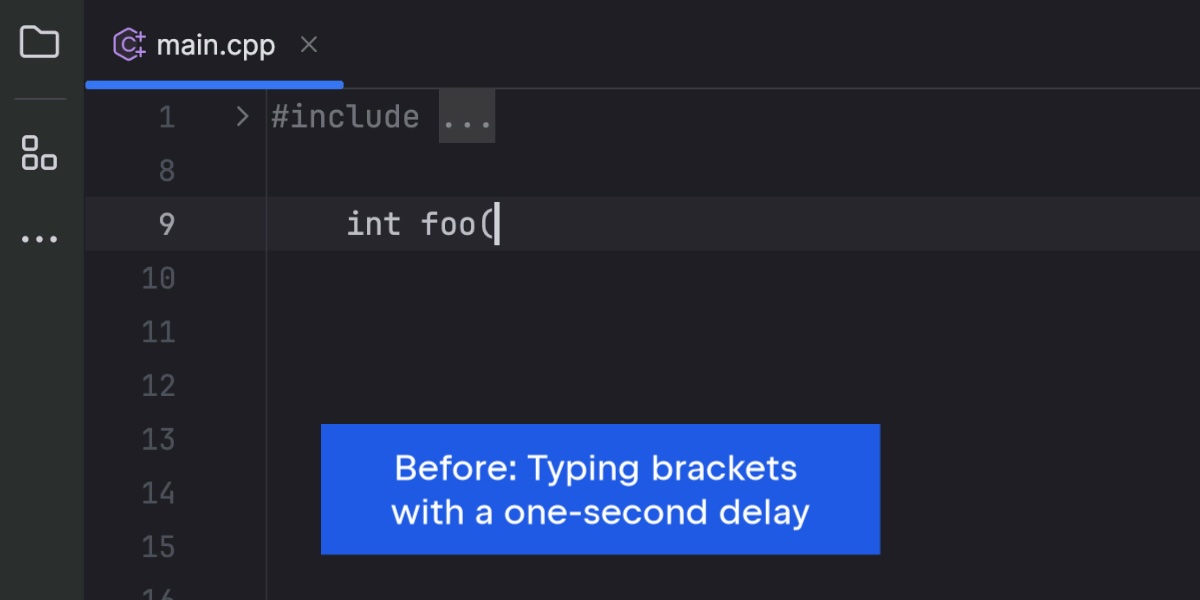This screenshot has height=600, width=1200.
Task: Click the #include directive text
Action: pos(346,117)
